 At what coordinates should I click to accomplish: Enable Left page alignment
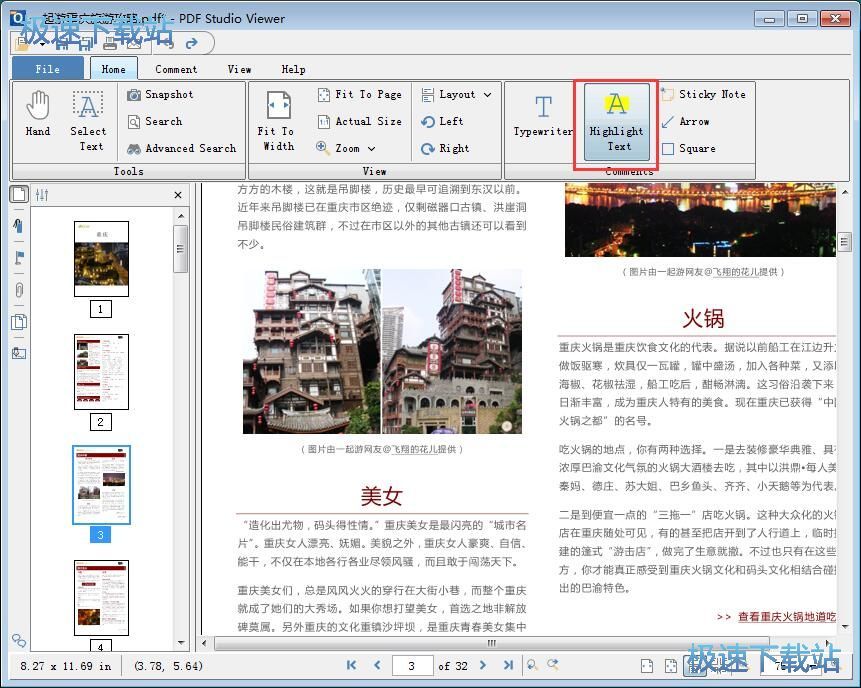(449, 121)
